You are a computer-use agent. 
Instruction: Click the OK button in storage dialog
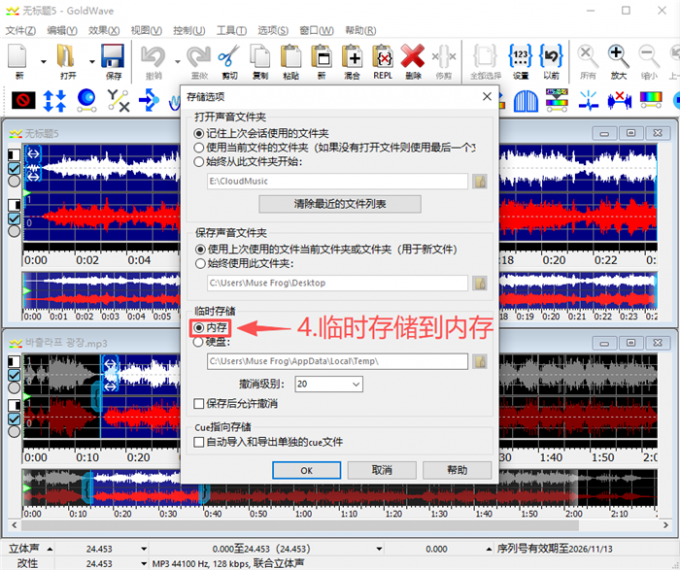(x=306, y=470)
